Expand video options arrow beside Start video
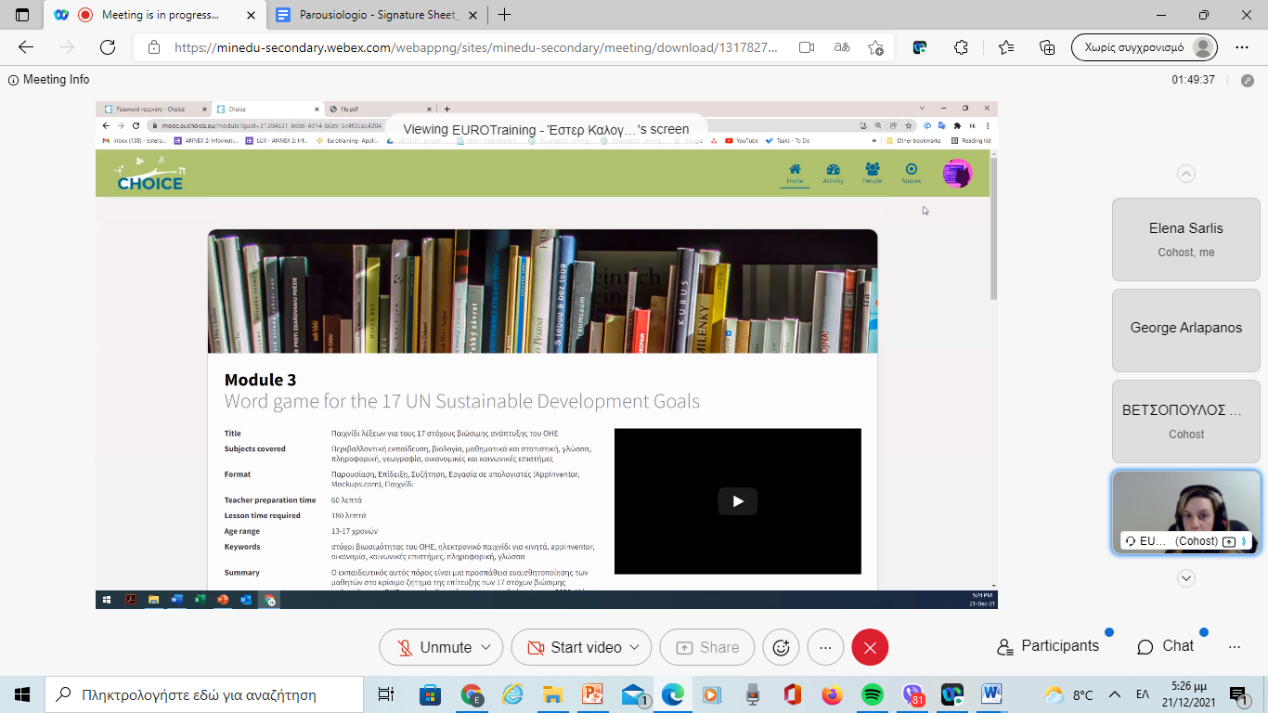This screenshot has width=1268, height=713. click(635, 647)
